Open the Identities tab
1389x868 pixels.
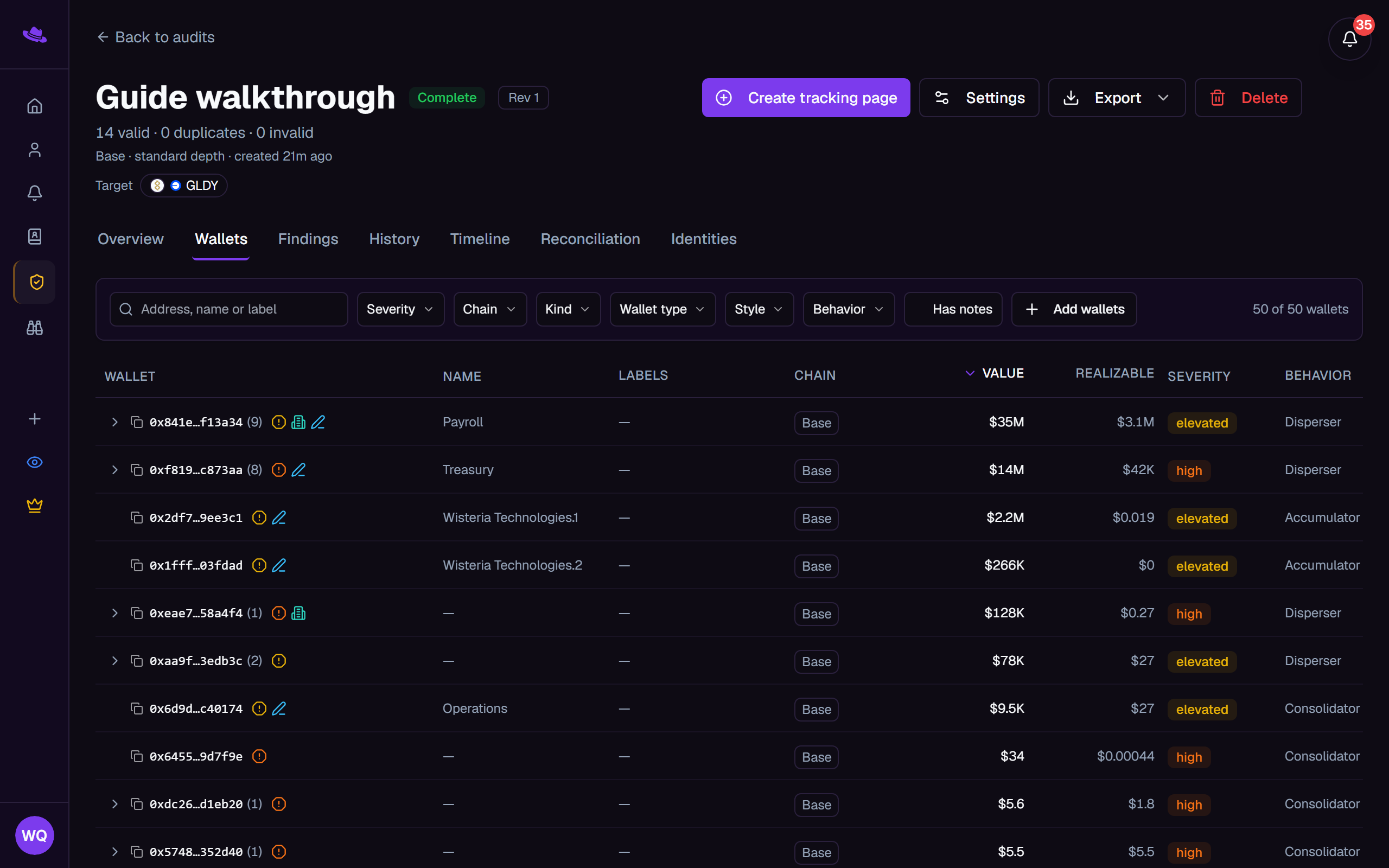(704, 239)
